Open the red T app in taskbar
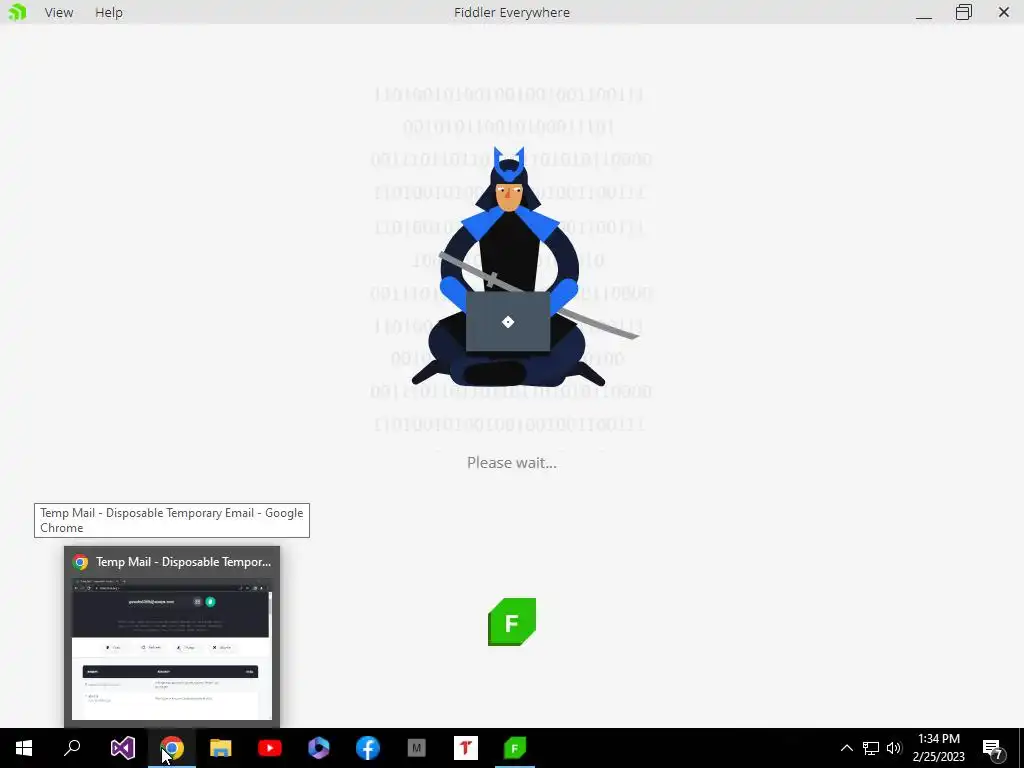 (x=466, y=748)
